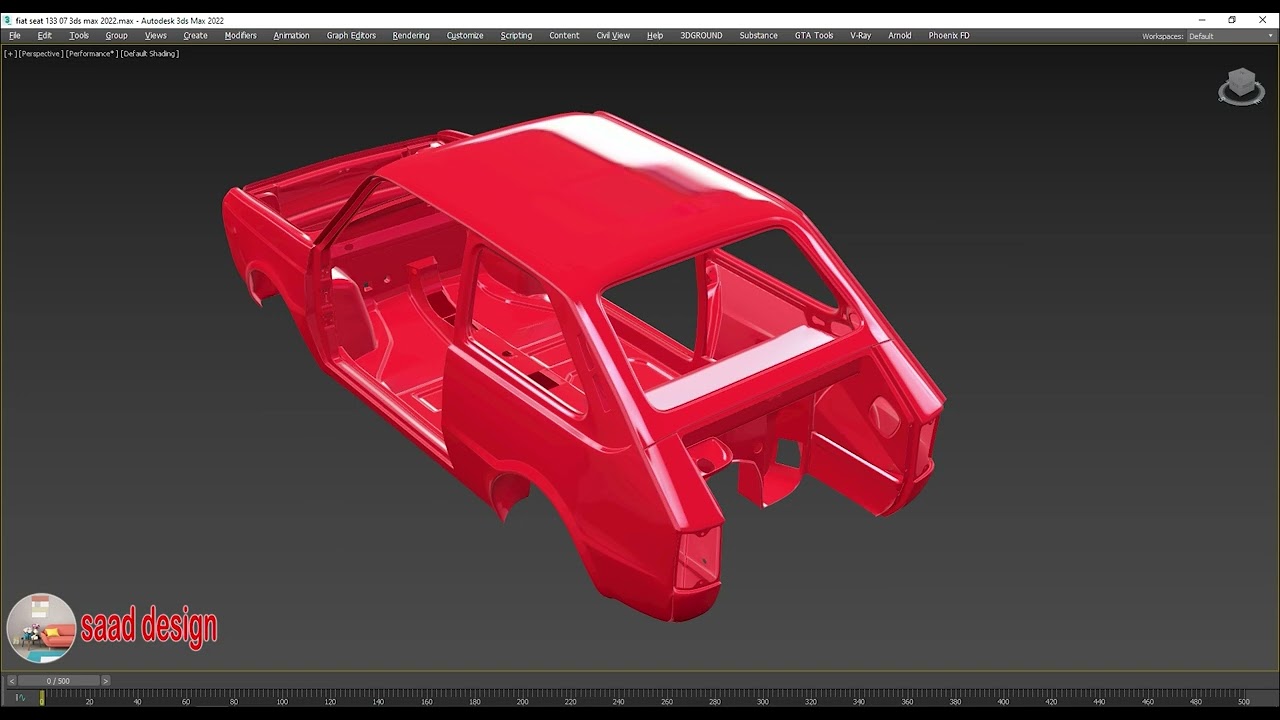1280x720 pixels.
Task: Open the [Default Shading] viewport menu
Action: click(150, 54)
